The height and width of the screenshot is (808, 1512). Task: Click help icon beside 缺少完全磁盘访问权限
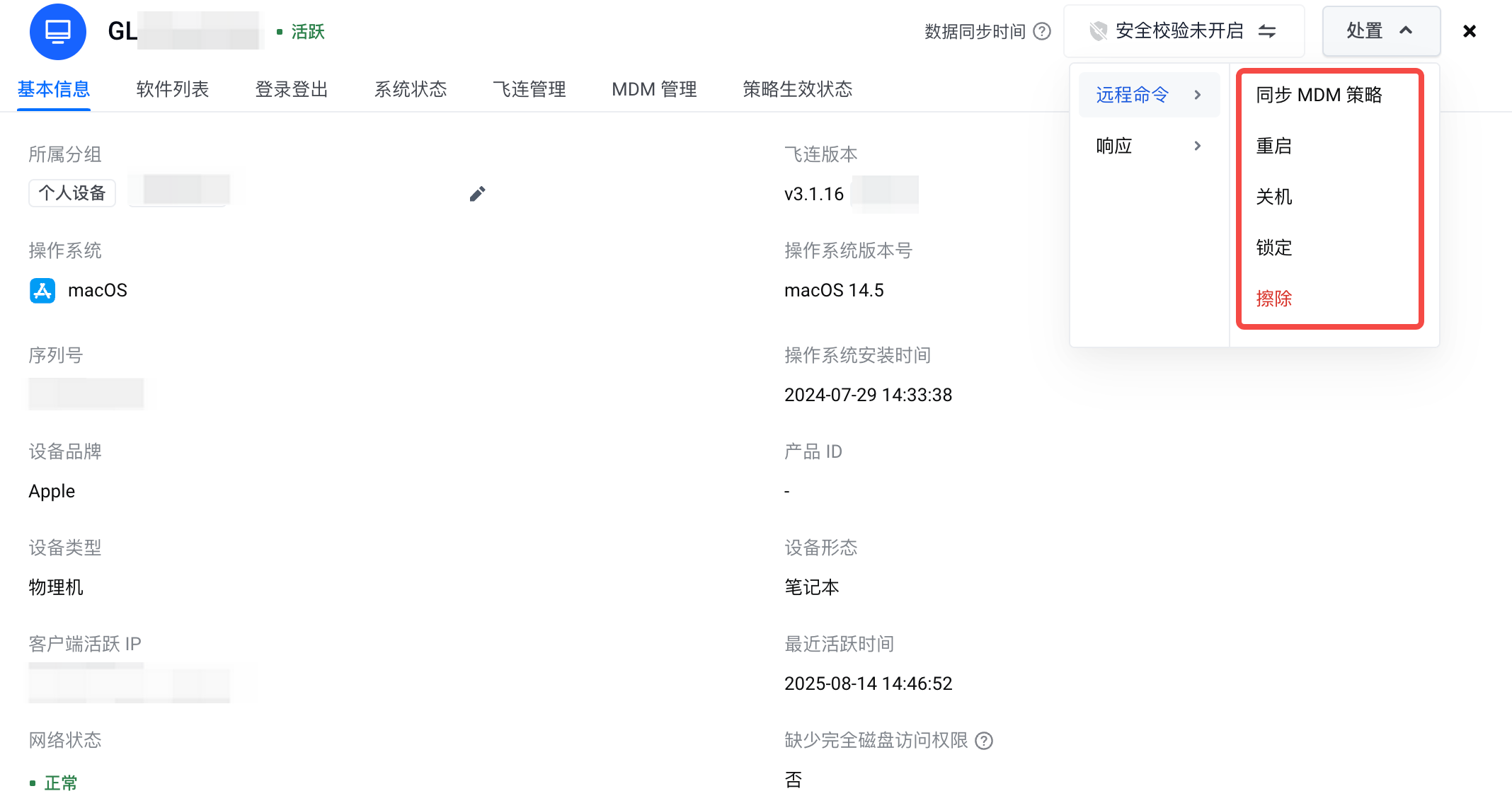coord(984,741)
